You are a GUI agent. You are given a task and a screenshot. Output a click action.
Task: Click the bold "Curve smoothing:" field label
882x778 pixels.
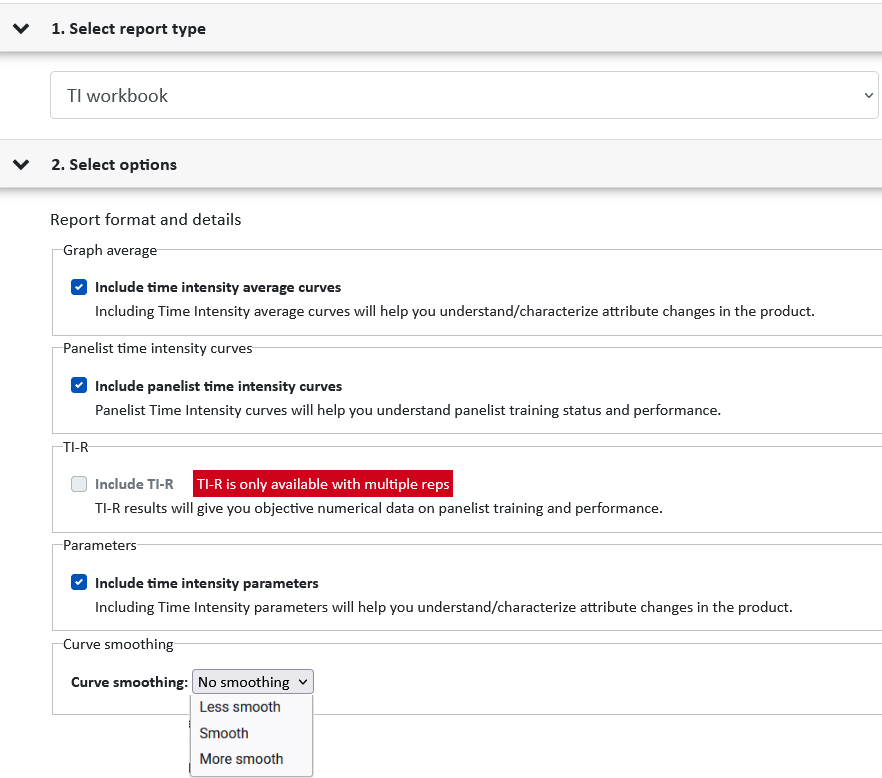coord(129,682)
